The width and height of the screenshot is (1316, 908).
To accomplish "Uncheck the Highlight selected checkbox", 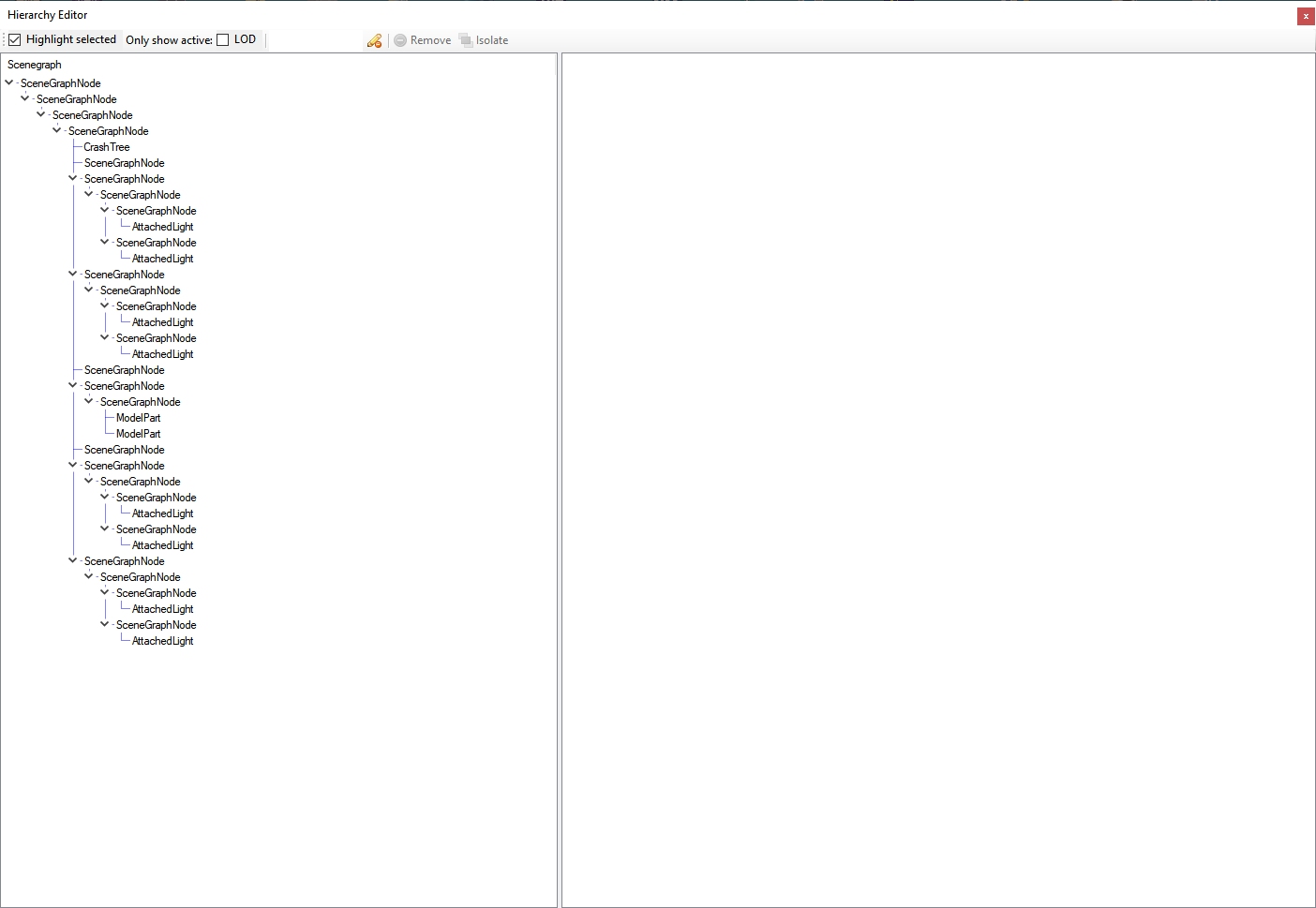I will tap(15, 39).
